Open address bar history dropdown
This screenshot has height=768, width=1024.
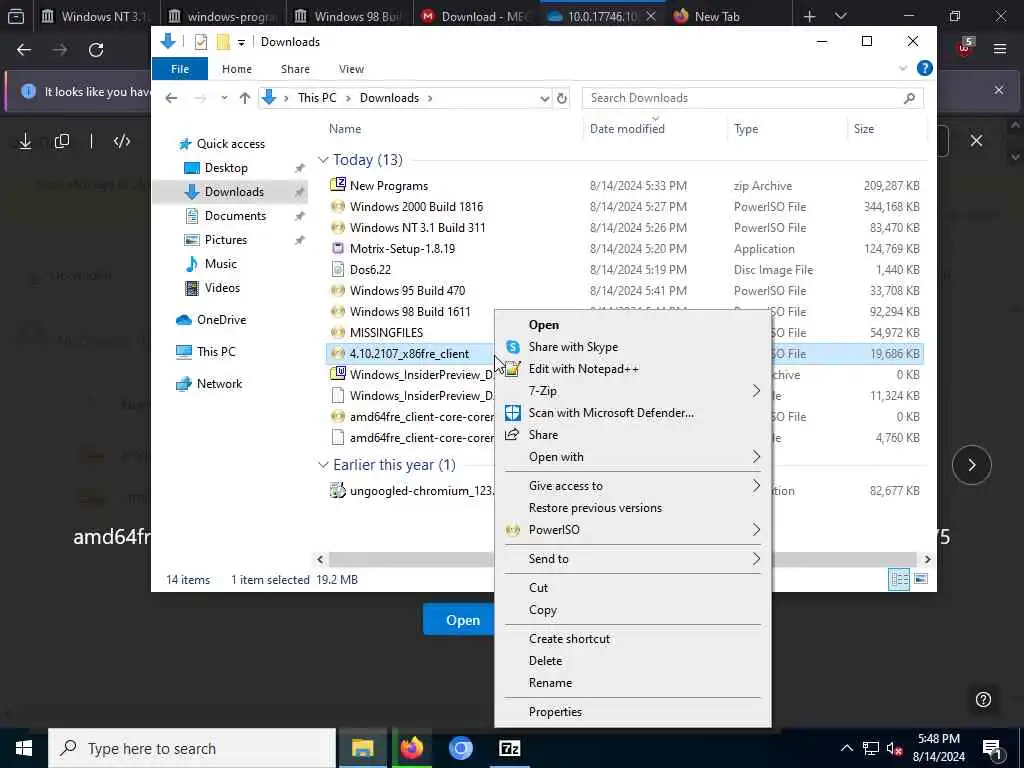(544, 99)
